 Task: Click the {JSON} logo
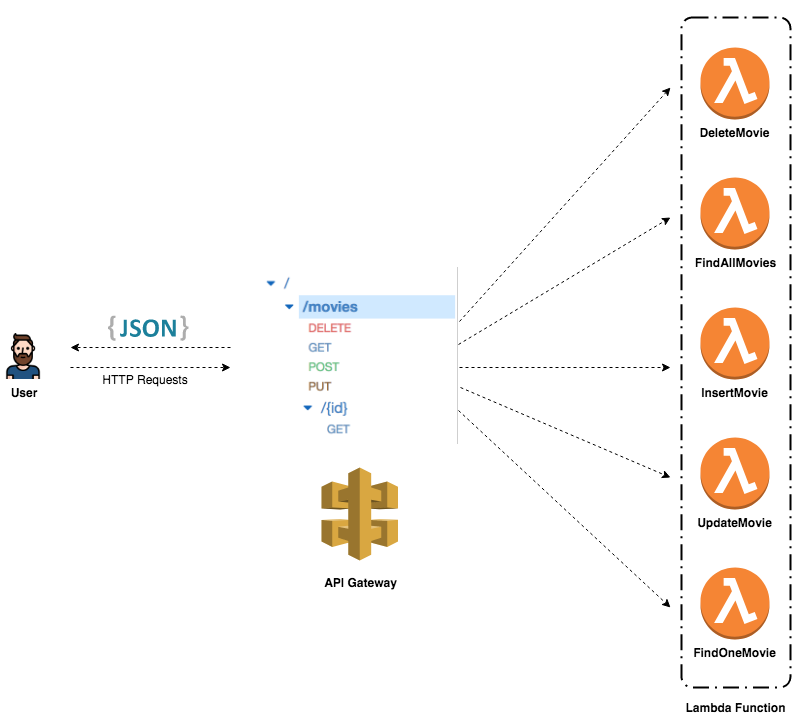148,328
